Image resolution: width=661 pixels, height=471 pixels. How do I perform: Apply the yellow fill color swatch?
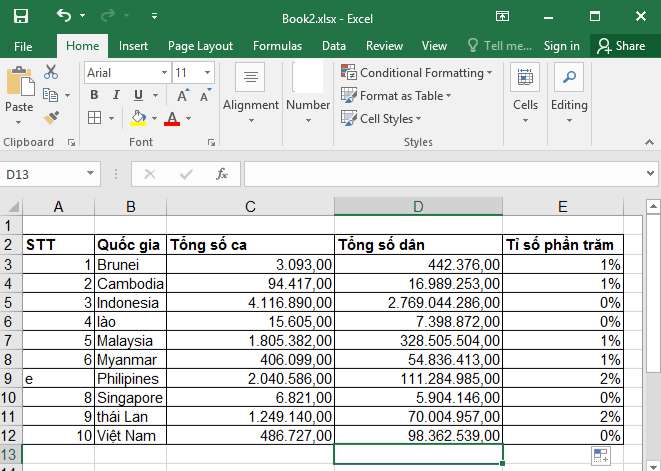pyautogui.click(x=139, y=118)
